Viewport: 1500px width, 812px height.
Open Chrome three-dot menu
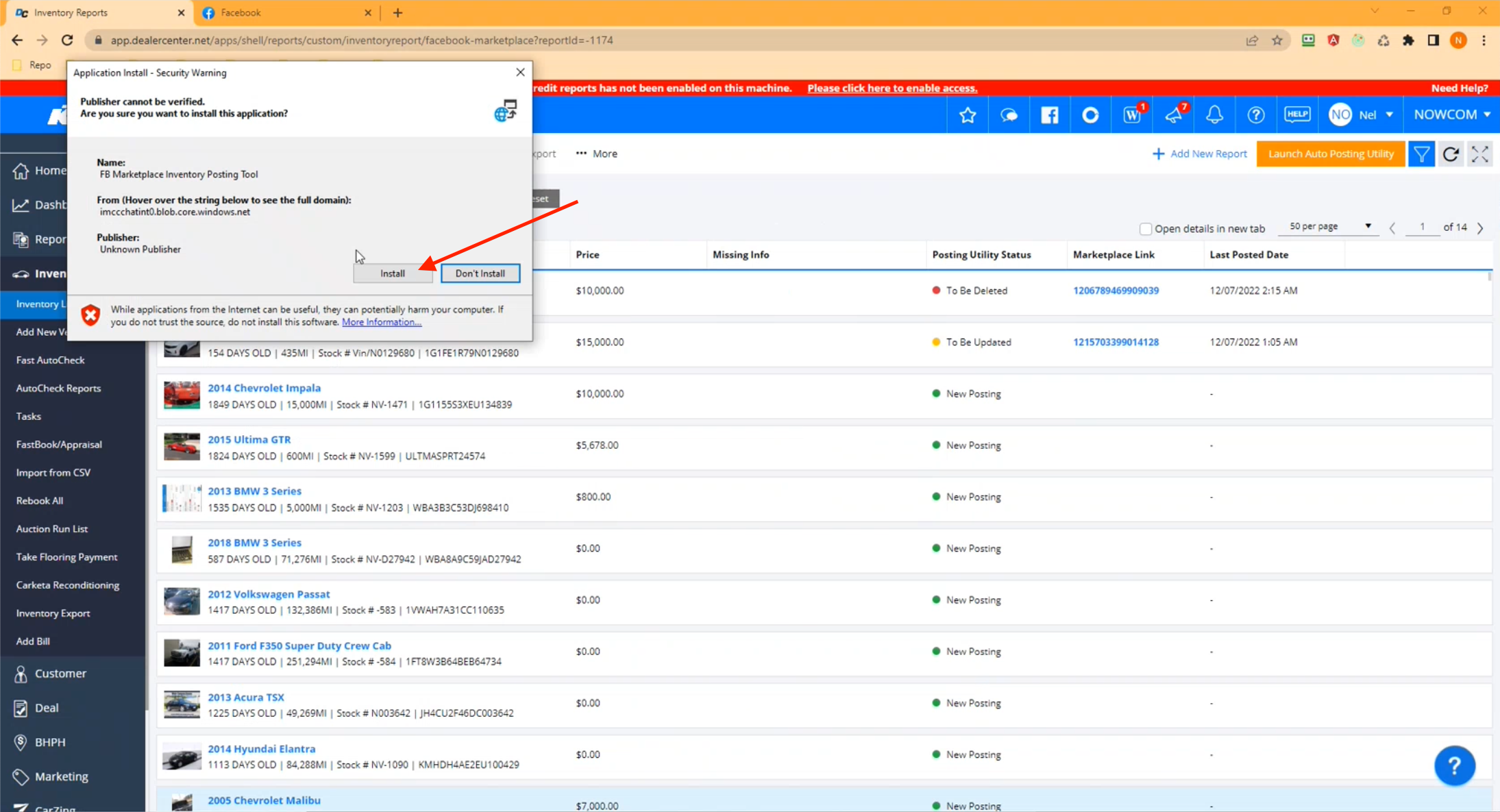click(x=1484, y=40)
